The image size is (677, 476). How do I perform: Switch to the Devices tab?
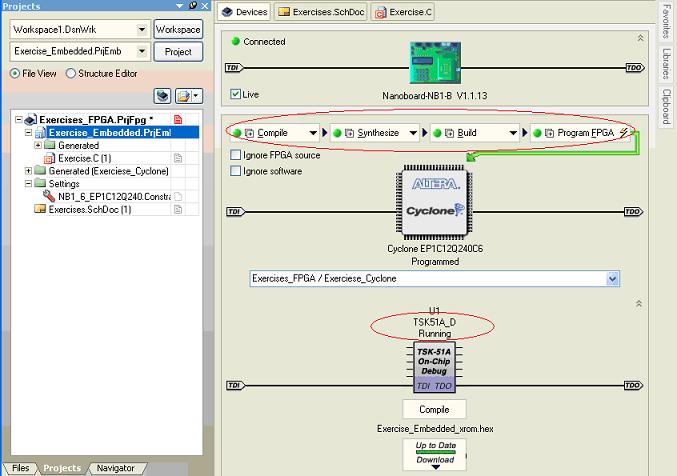pyautogui.click(x=244, y=12)
